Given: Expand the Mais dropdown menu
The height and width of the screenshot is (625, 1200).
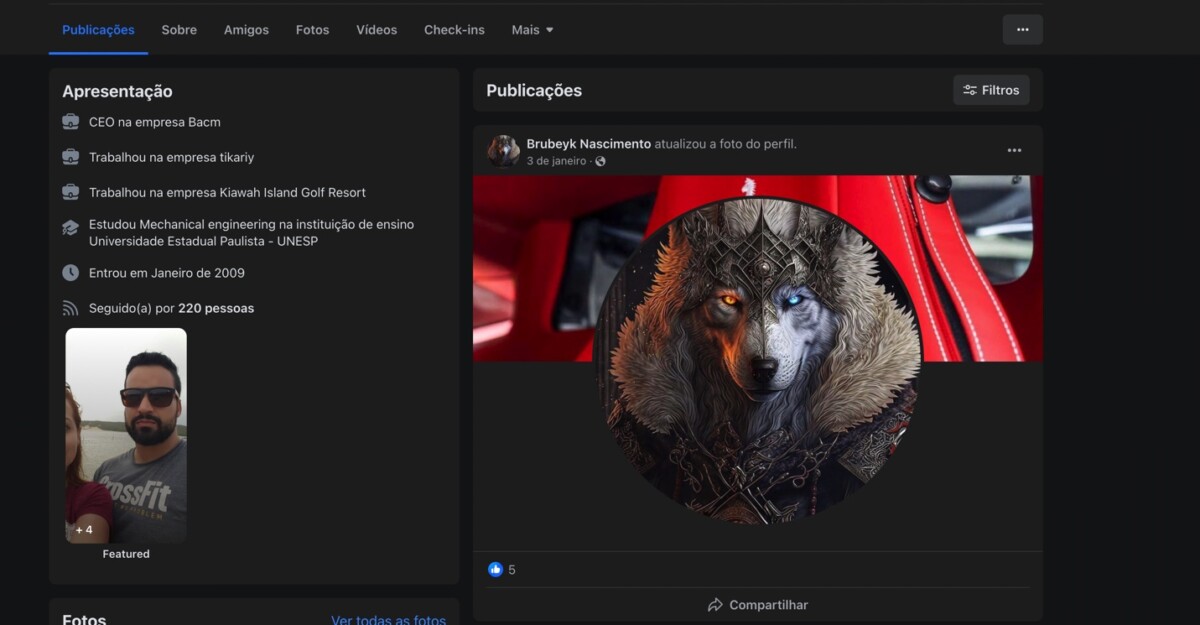Looking at the screenshot, I should [x=532, y=30].
